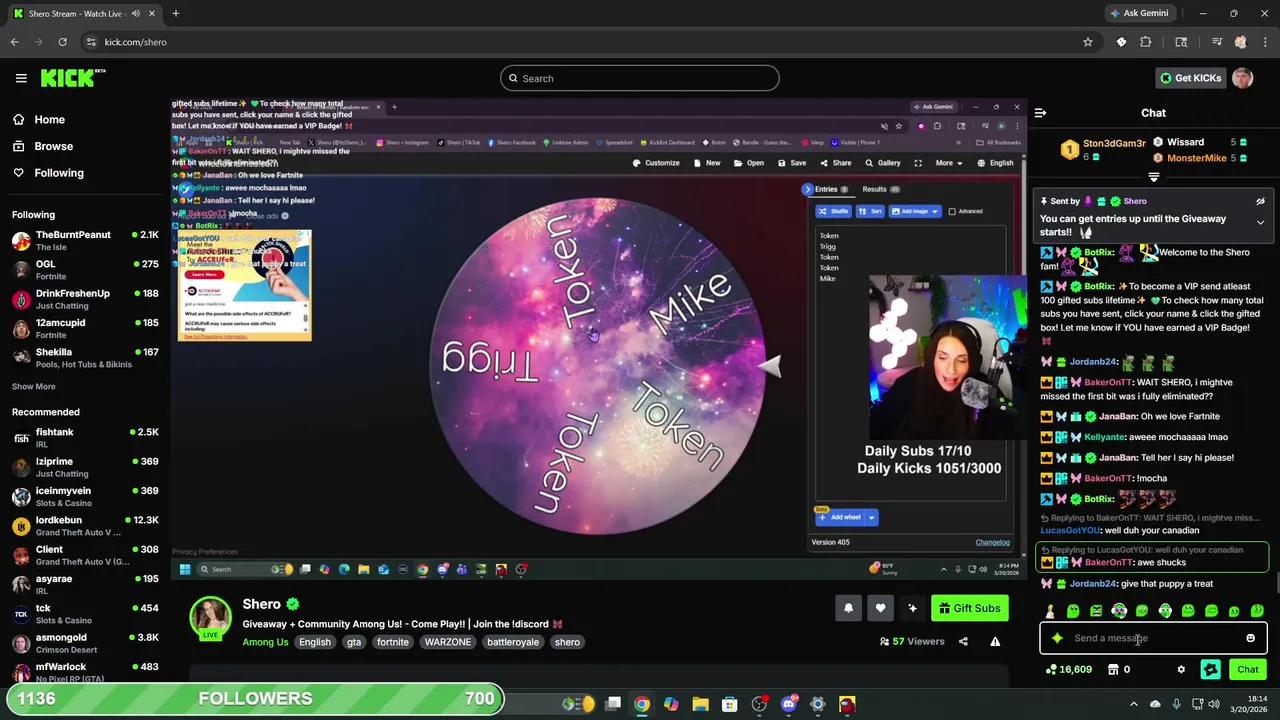Select the English language tag
This screenshot has width=1280, height=720.
click(314, 642)
